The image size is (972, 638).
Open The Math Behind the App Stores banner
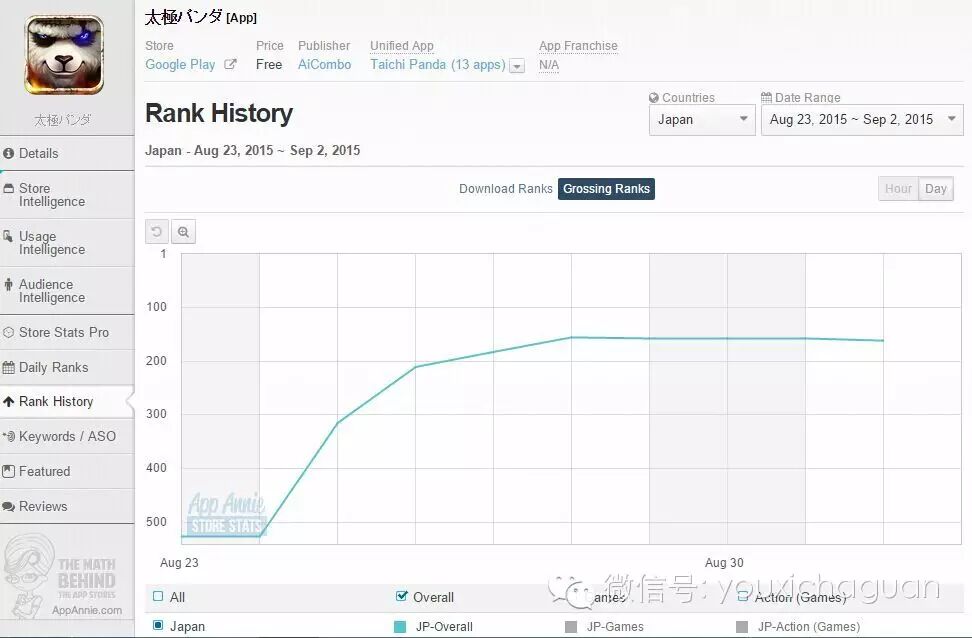click(x=64, y=577)
